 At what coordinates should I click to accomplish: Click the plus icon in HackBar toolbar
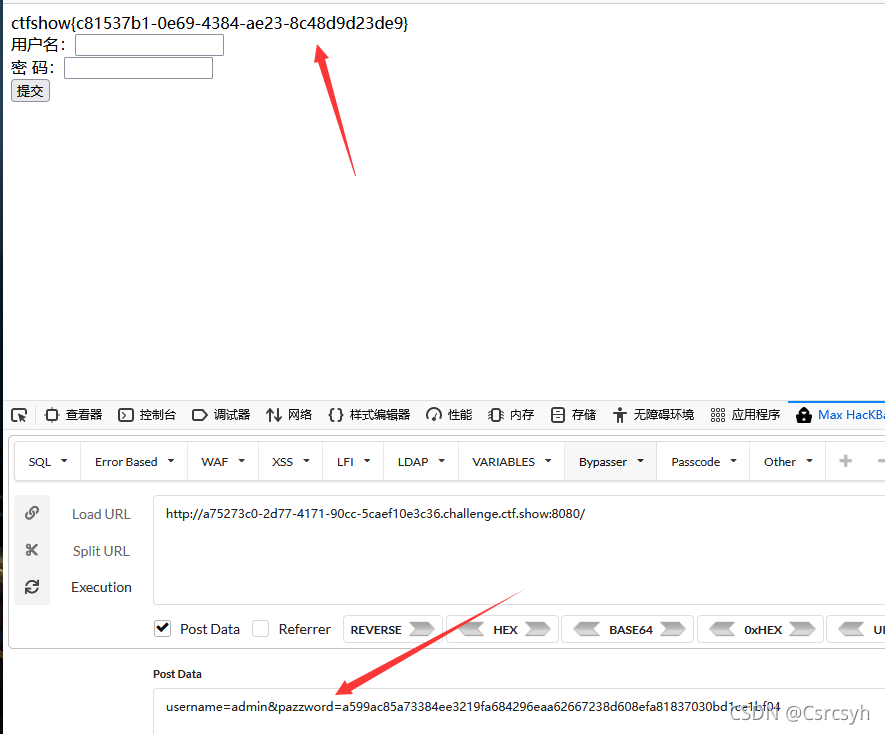coord(845,461)
